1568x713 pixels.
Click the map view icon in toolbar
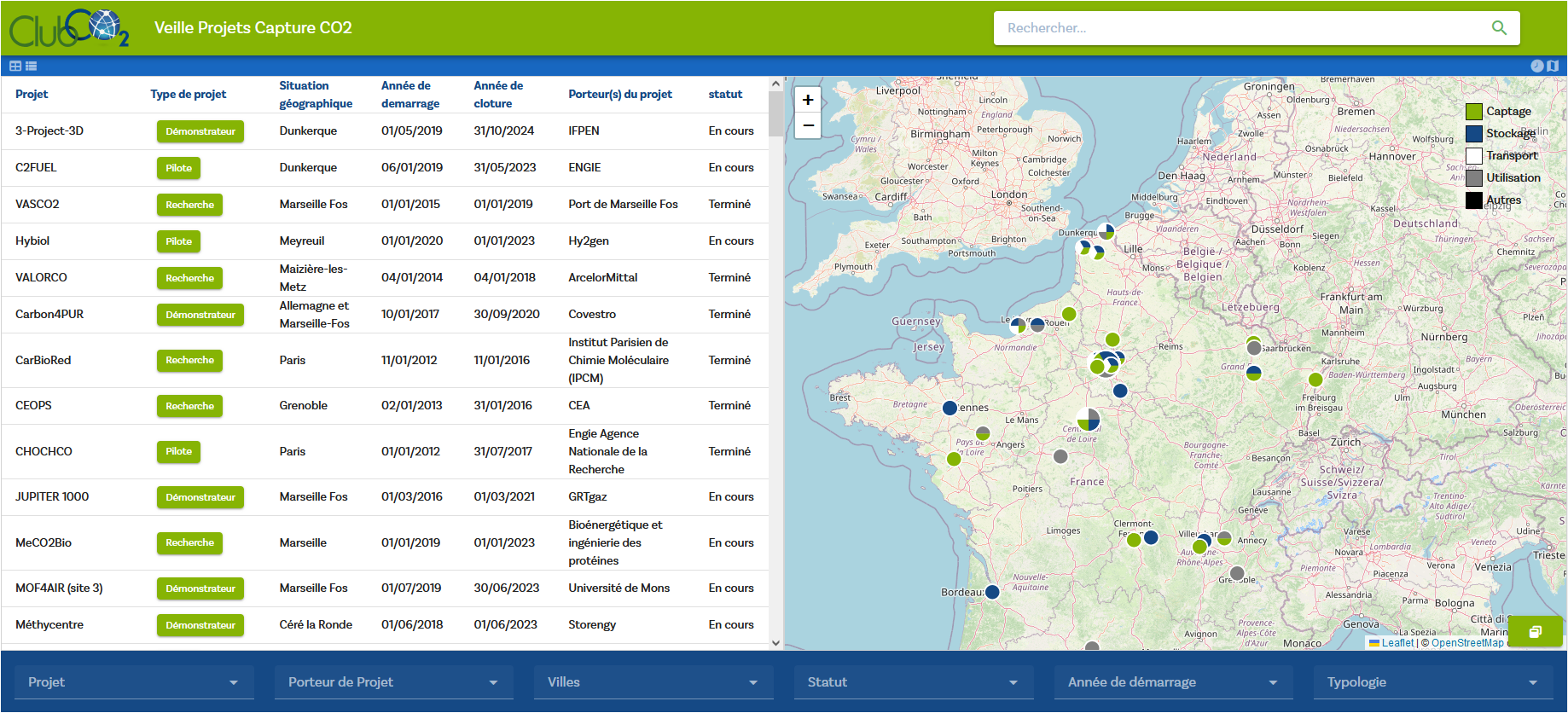[1553, 66]
